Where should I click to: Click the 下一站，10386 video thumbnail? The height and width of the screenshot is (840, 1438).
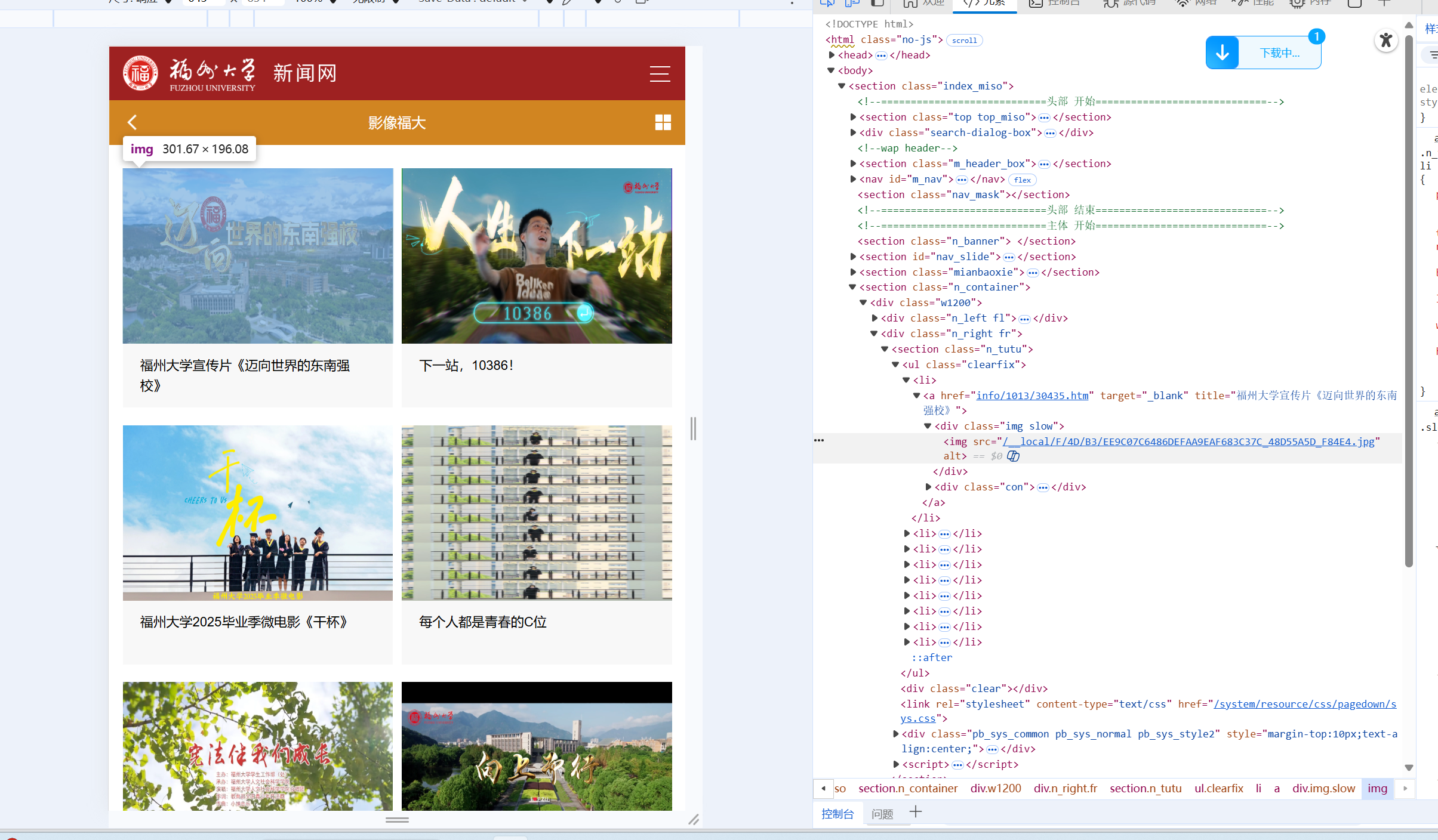[536, 256]
